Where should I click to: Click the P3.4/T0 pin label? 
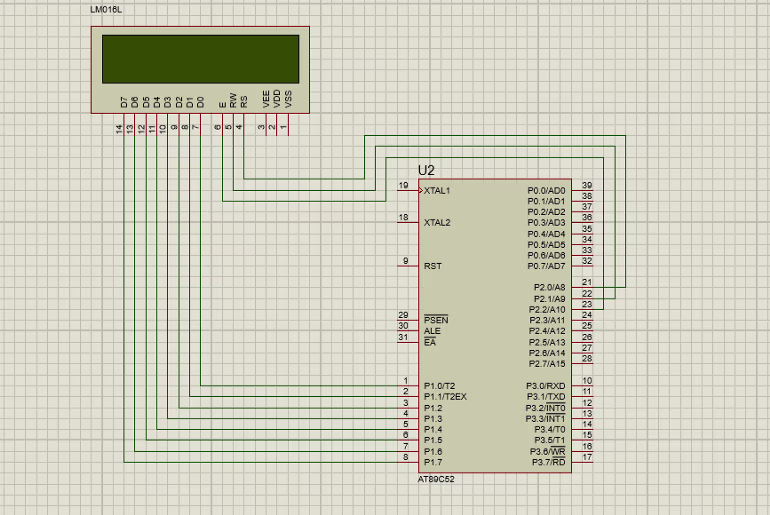pyautogui.click(x=550, y=429)
